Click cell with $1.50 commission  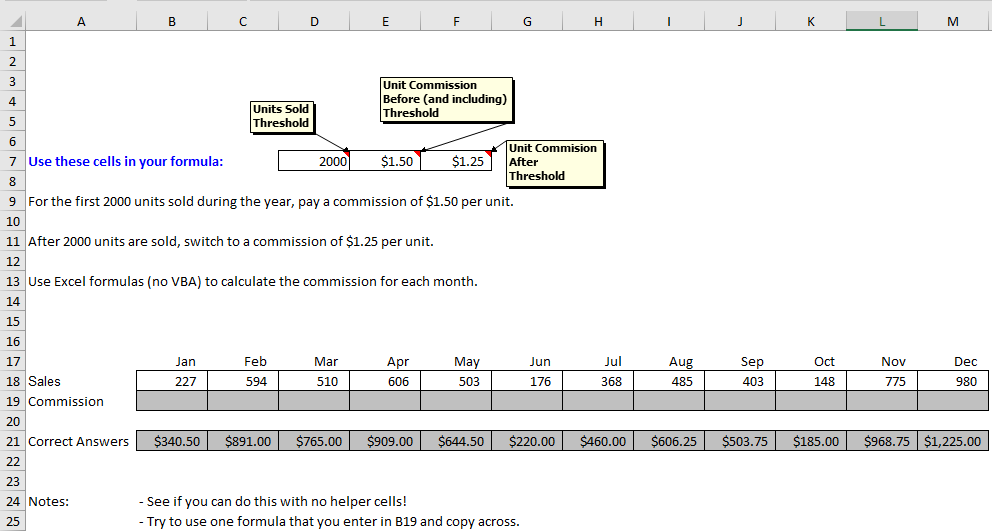coord(385,161)
